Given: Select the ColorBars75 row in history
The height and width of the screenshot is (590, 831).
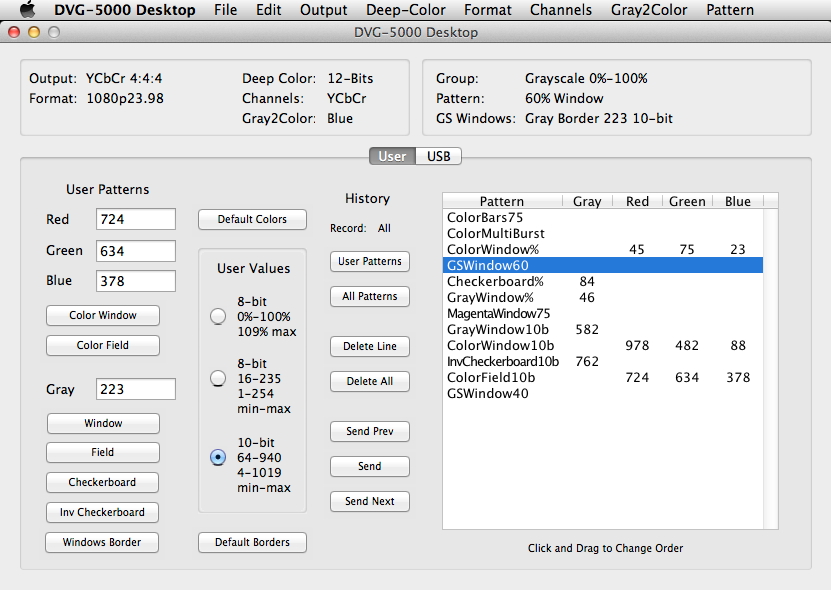Looking at the screenshot, I should click(485, 217).
